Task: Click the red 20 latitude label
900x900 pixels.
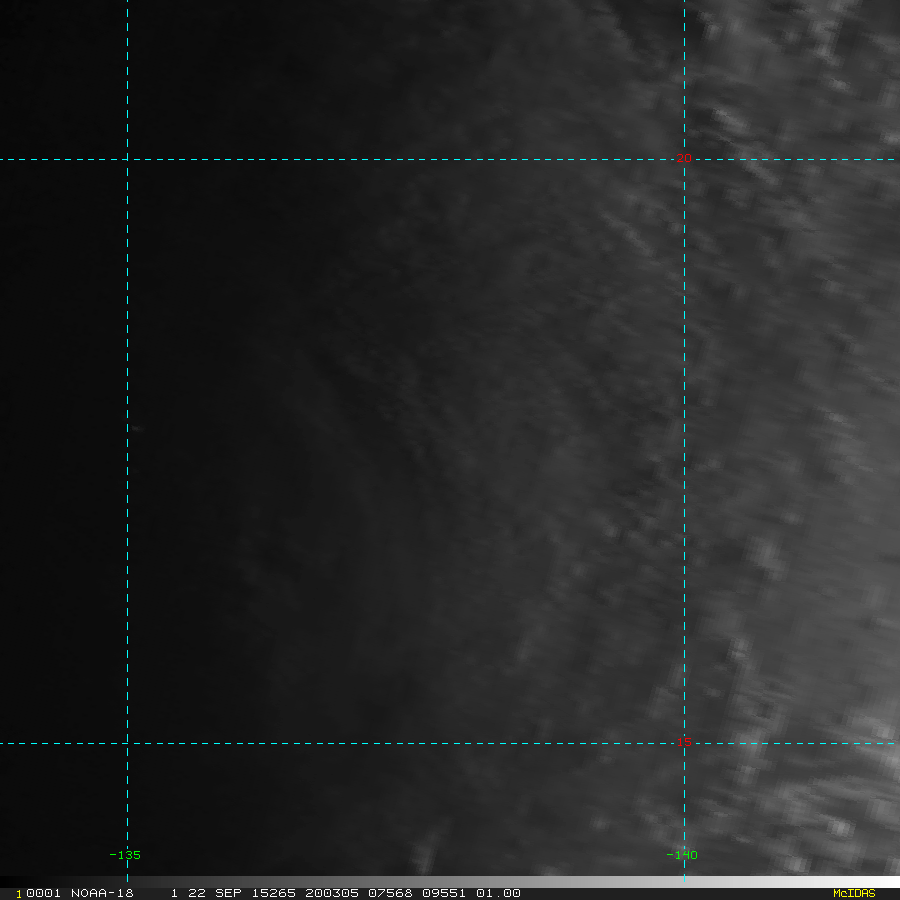Action: tap(684, 158)
